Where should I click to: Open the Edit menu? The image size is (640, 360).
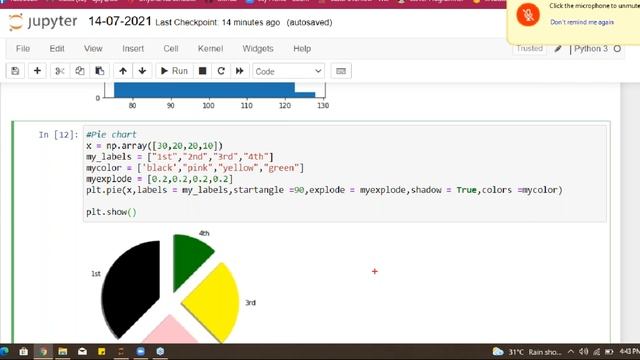click(57, 49)
